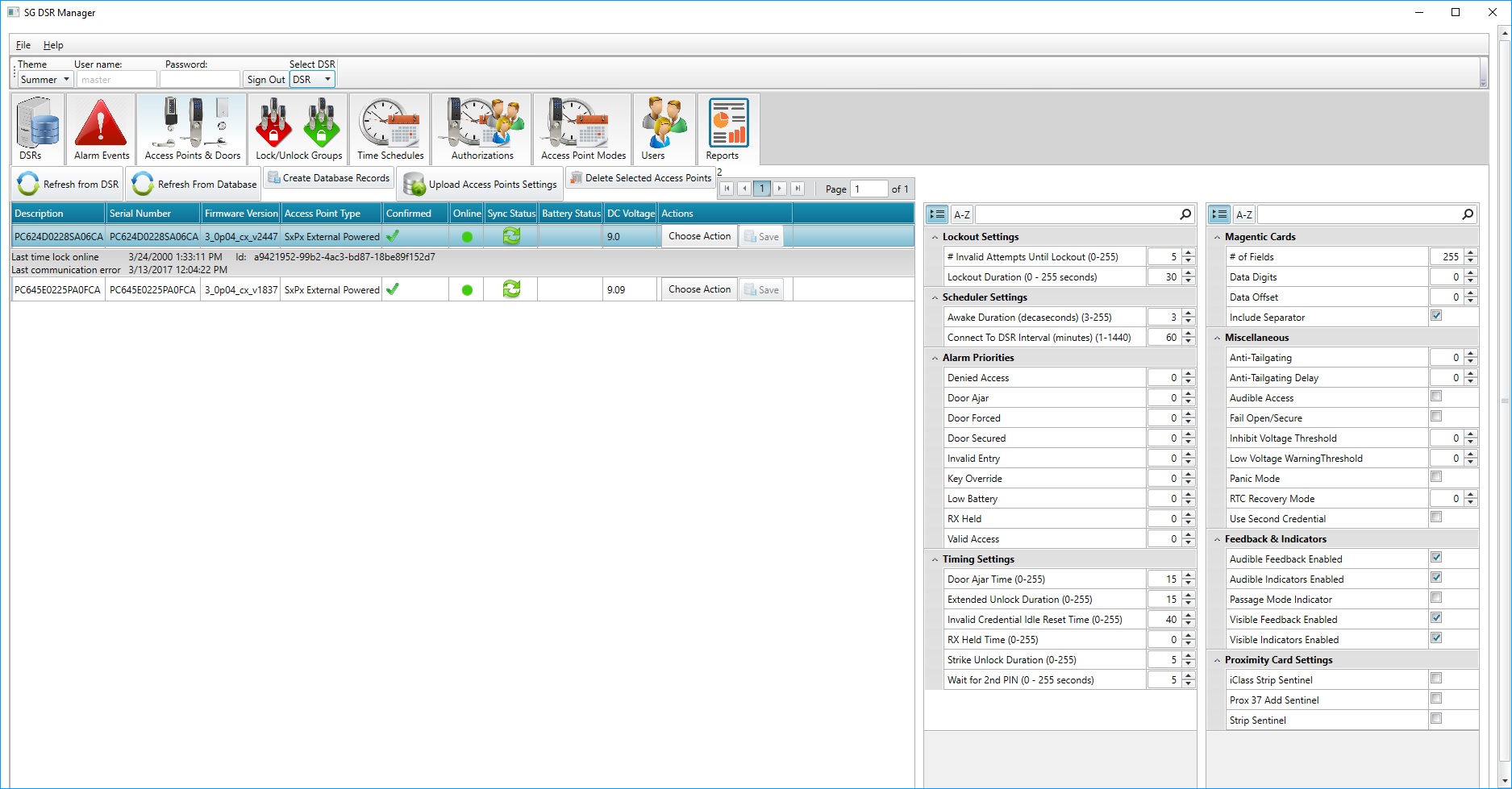Collapse Scheduler Settings group
The width and height of the screenshot is (1512, 789).
pos(935,297)
